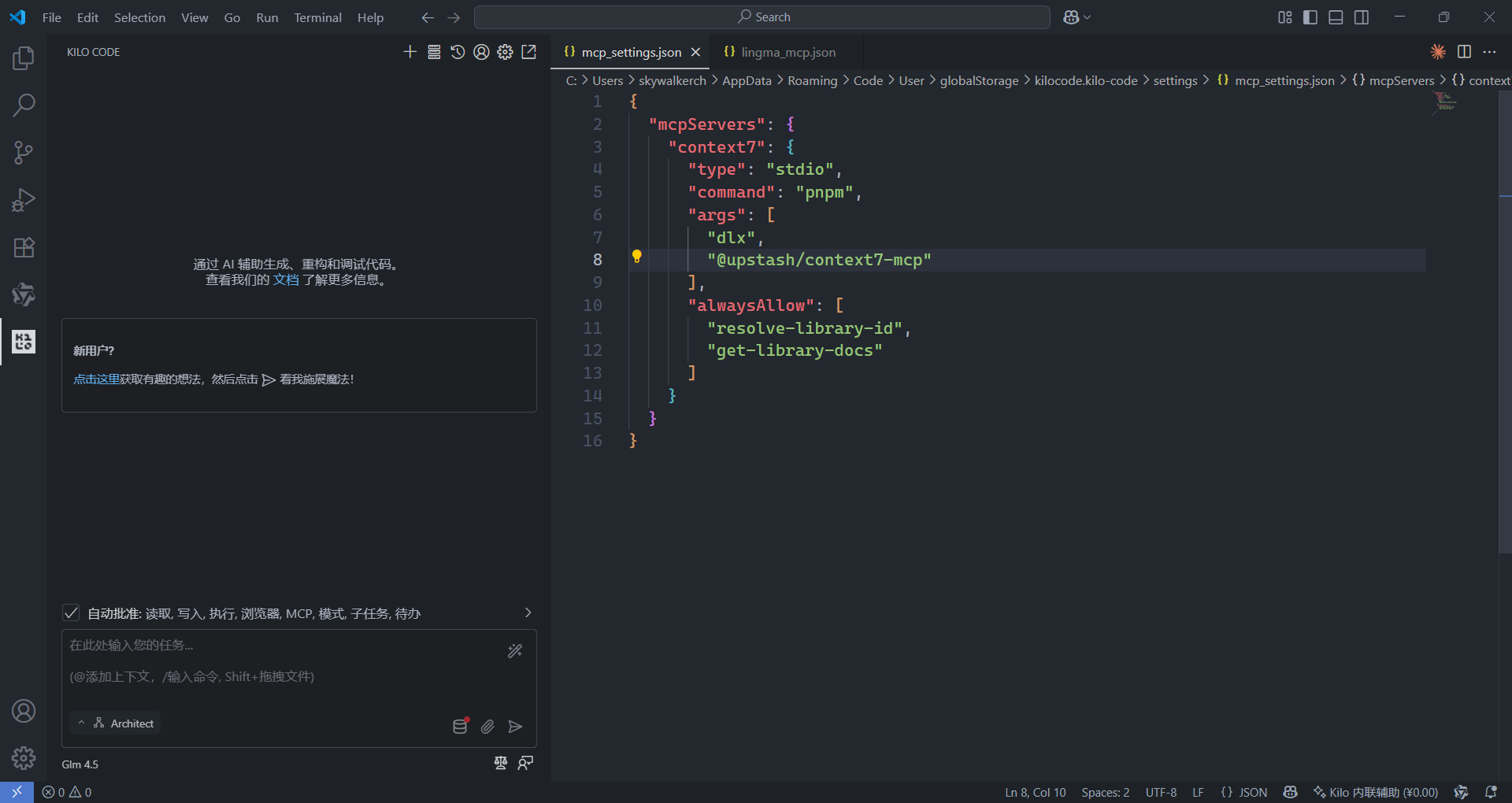Image resolution: width=1512 pixels, height=803 pixels.
Task: Open Kilo Code MCP servers icon
Action: tap(434, 52)
